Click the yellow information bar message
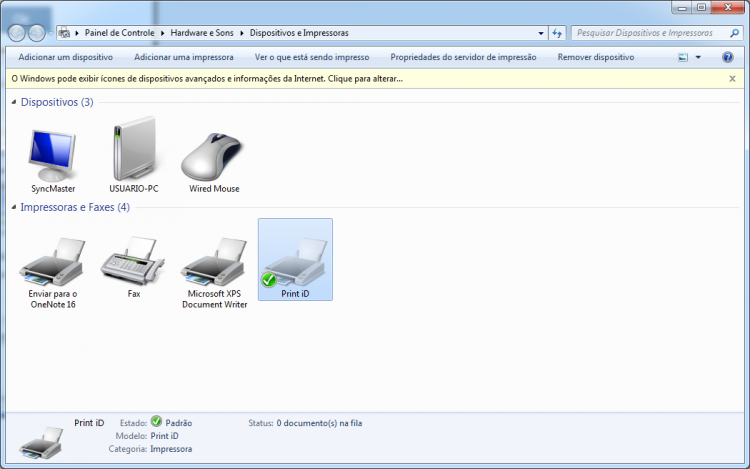 coord(207,79)
